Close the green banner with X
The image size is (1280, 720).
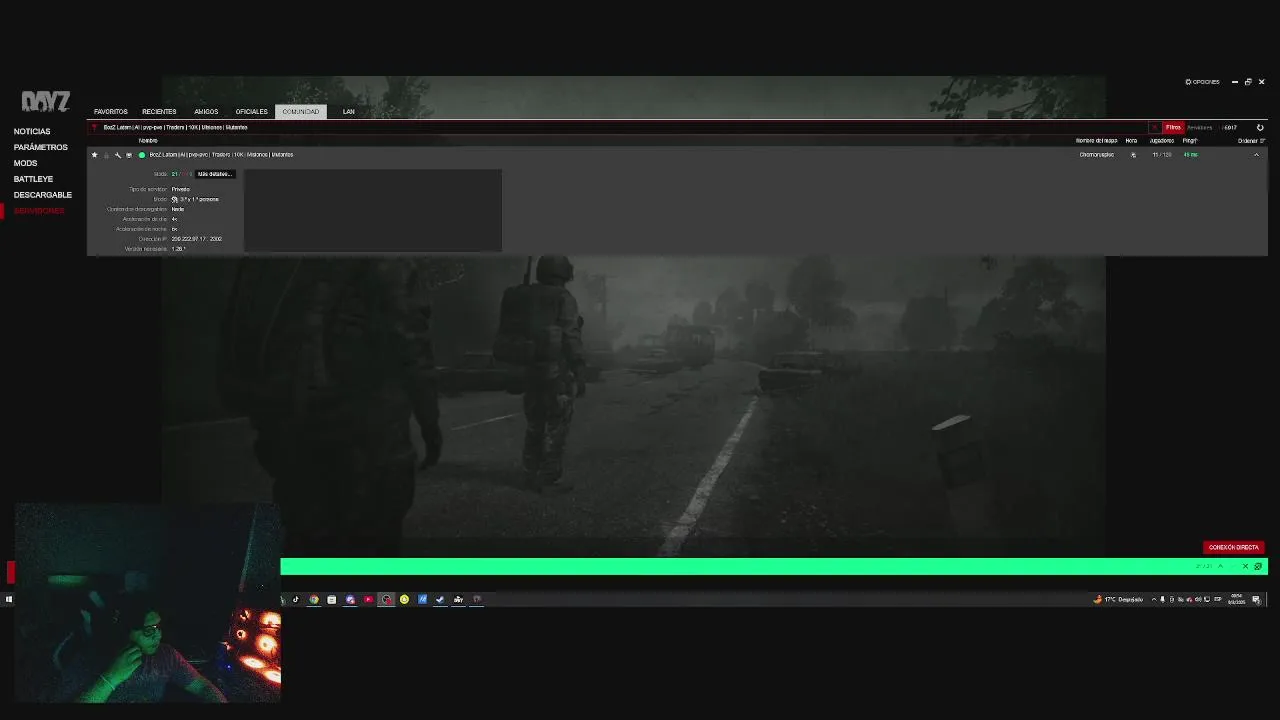pos(1245,567)
